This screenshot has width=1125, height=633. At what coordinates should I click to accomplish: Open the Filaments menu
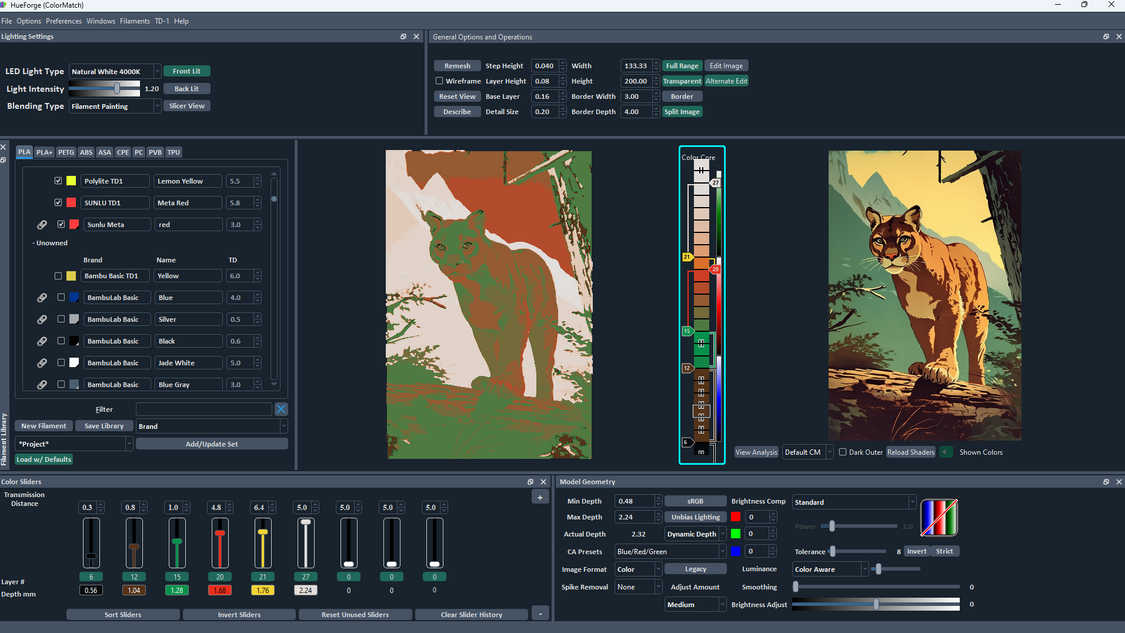click(134, 21)
